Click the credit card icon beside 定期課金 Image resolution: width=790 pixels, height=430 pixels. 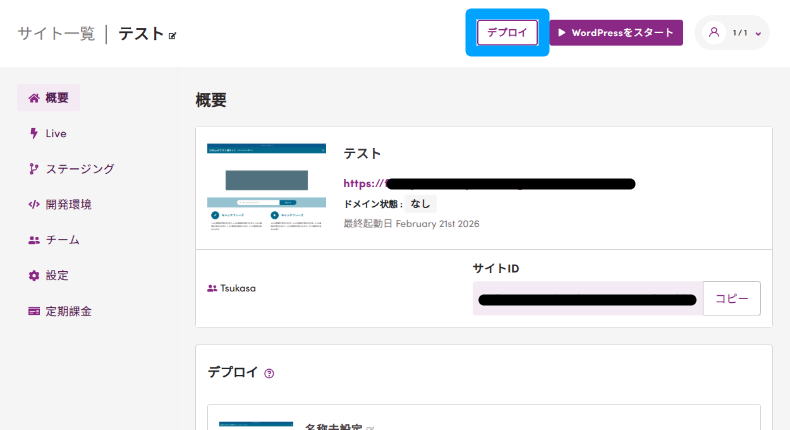click(34, 312)
